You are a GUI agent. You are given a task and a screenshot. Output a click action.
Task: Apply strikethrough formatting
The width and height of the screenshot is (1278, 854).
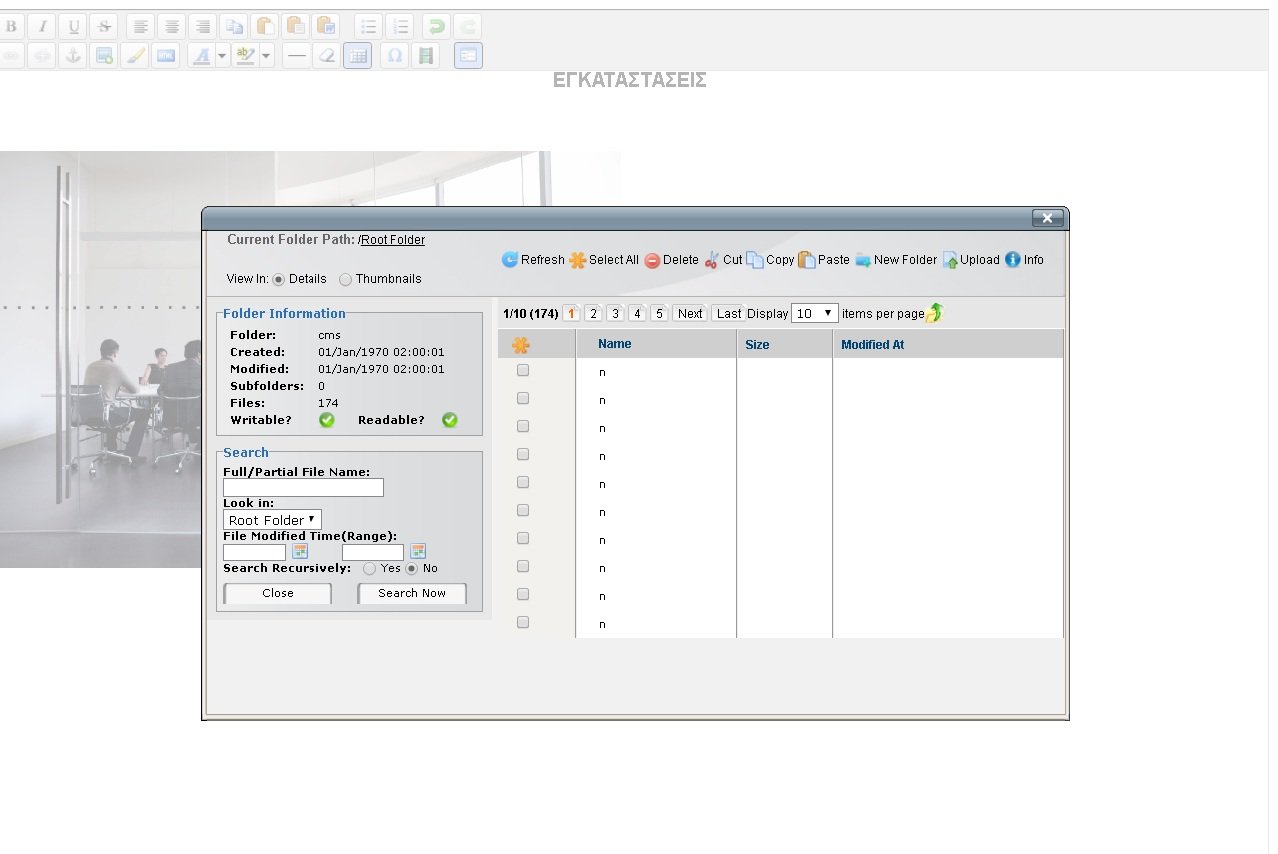click(103, 27)
